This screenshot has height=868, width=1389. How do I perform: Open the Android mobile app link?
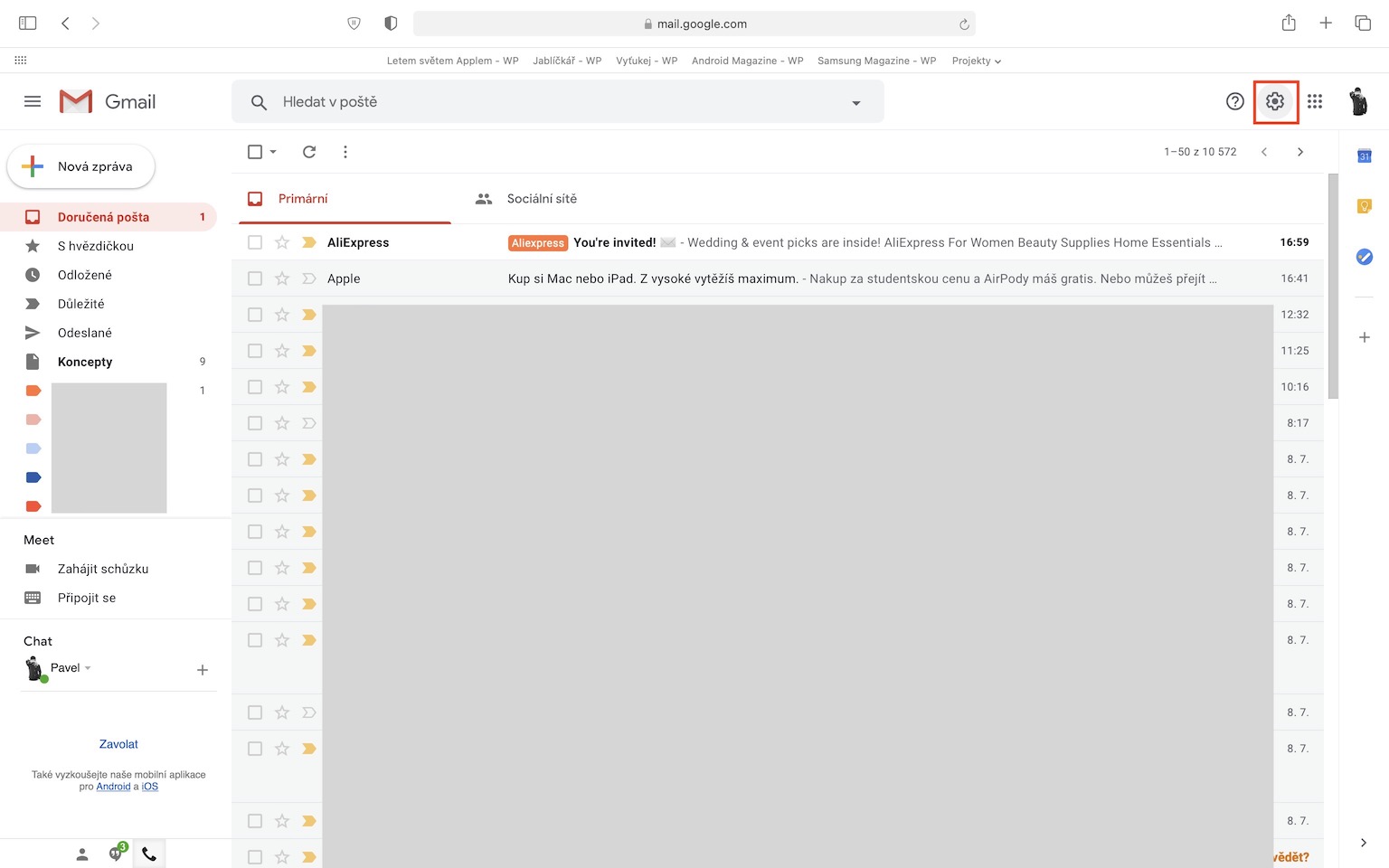[113, 787]
